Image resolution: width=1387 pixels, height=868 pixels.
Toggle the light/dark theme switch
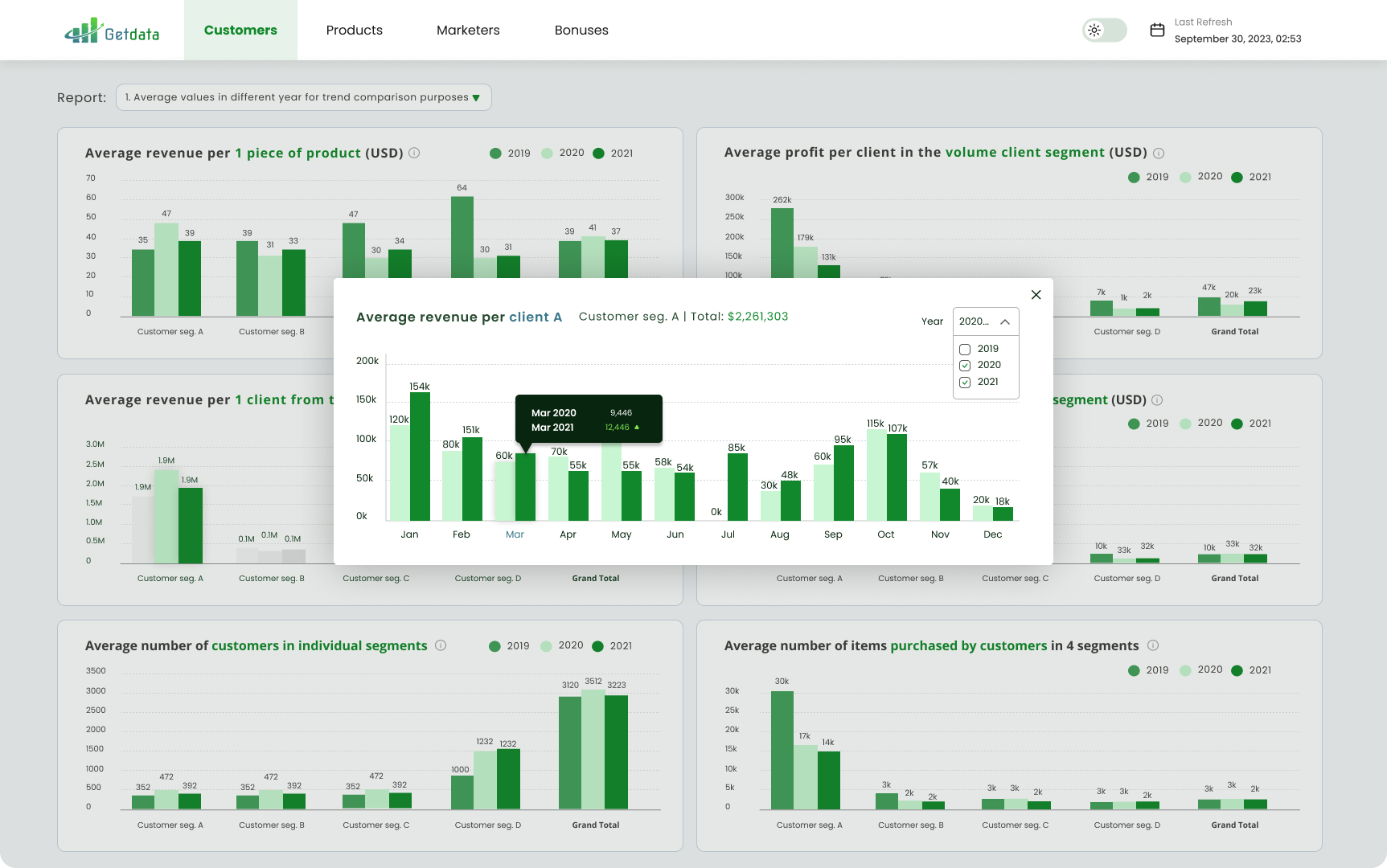pyautogui.click(x=1104, y=31)
